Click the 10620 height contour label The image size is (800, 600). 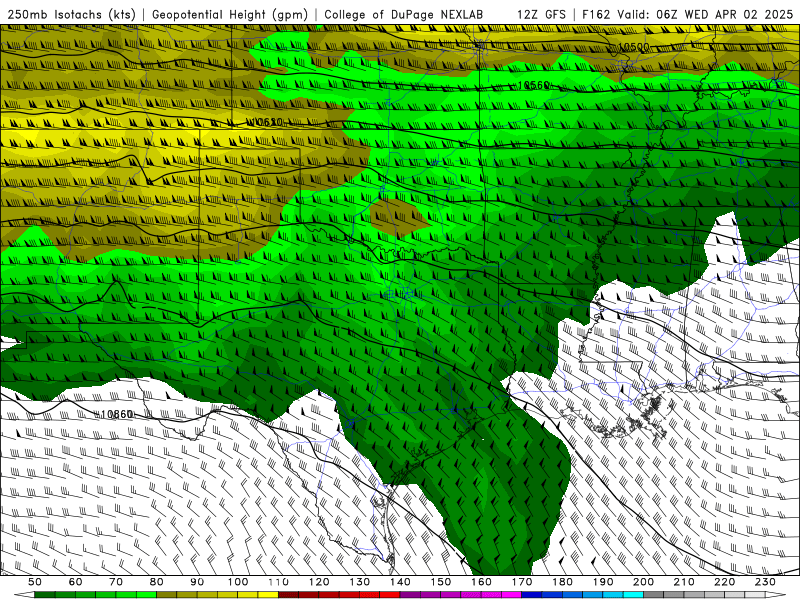point(265,122)
